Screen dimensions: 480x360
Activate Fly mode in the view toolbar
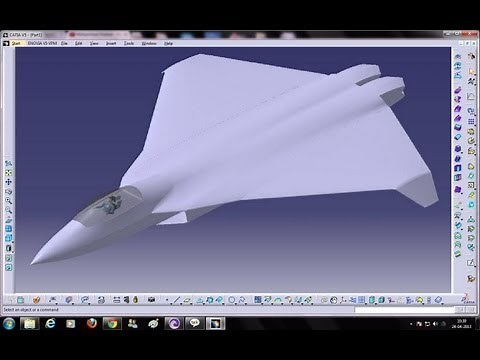click(x=9, y=164)
